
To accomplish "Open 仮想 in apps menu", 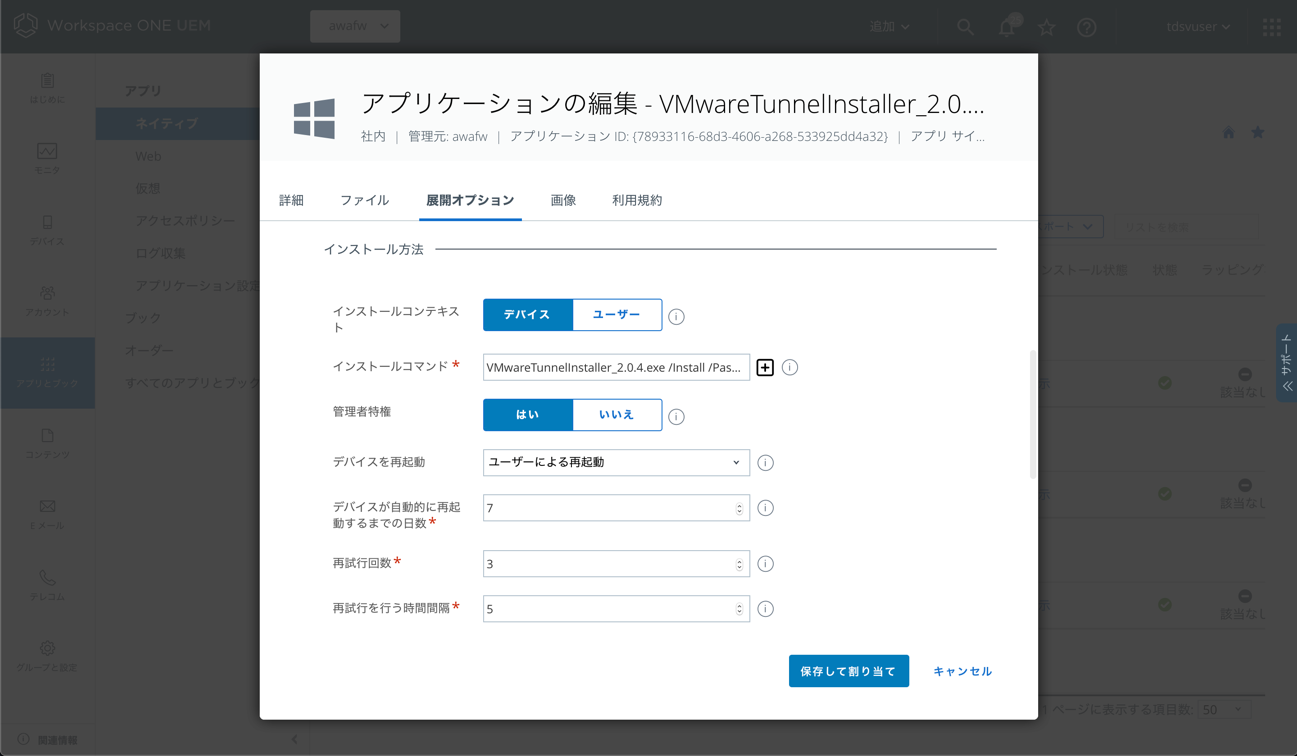I will (148, 188).
